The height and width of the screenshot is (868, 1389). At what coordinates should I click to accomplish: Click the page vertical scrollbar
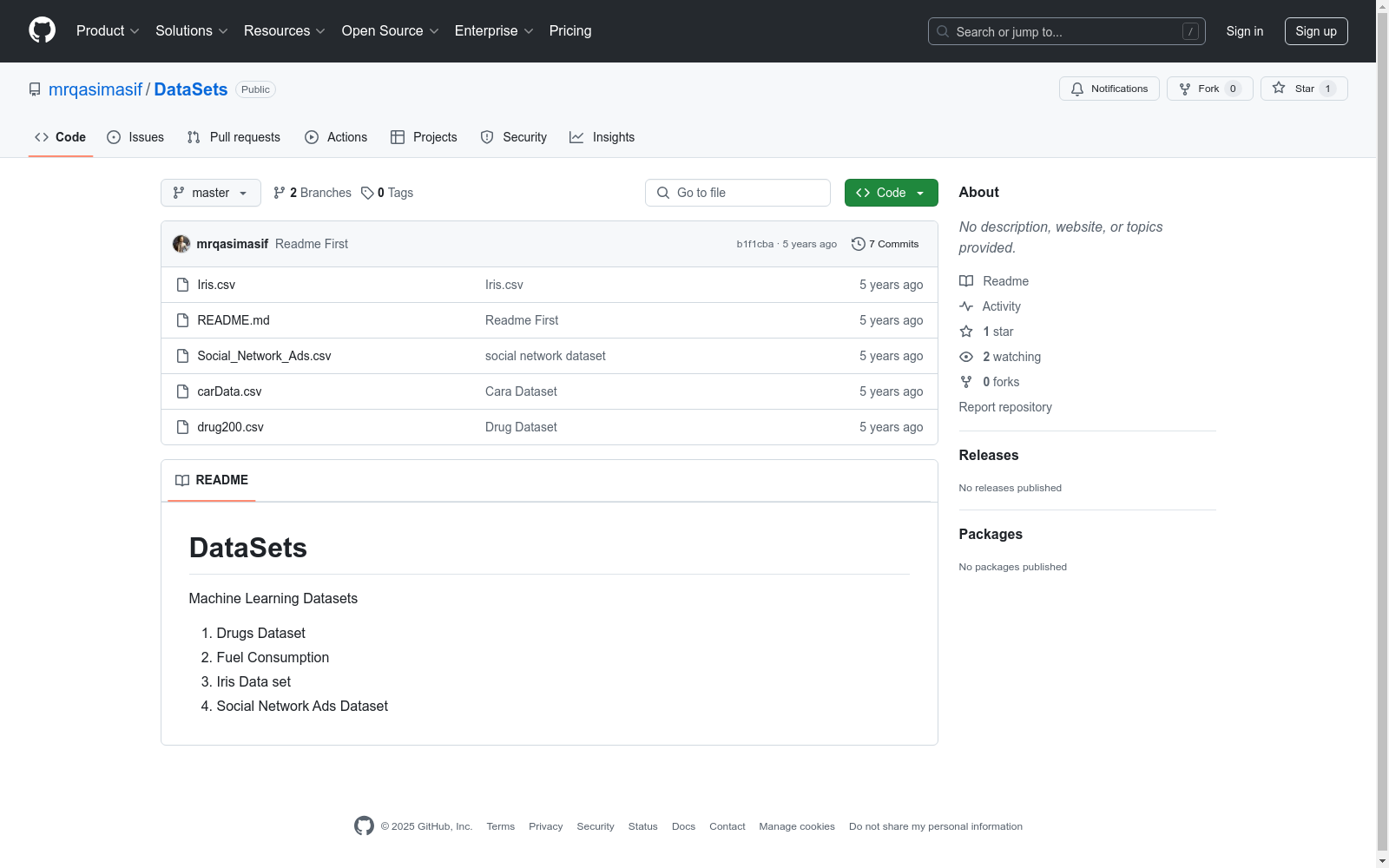(x=1382, y=434)
